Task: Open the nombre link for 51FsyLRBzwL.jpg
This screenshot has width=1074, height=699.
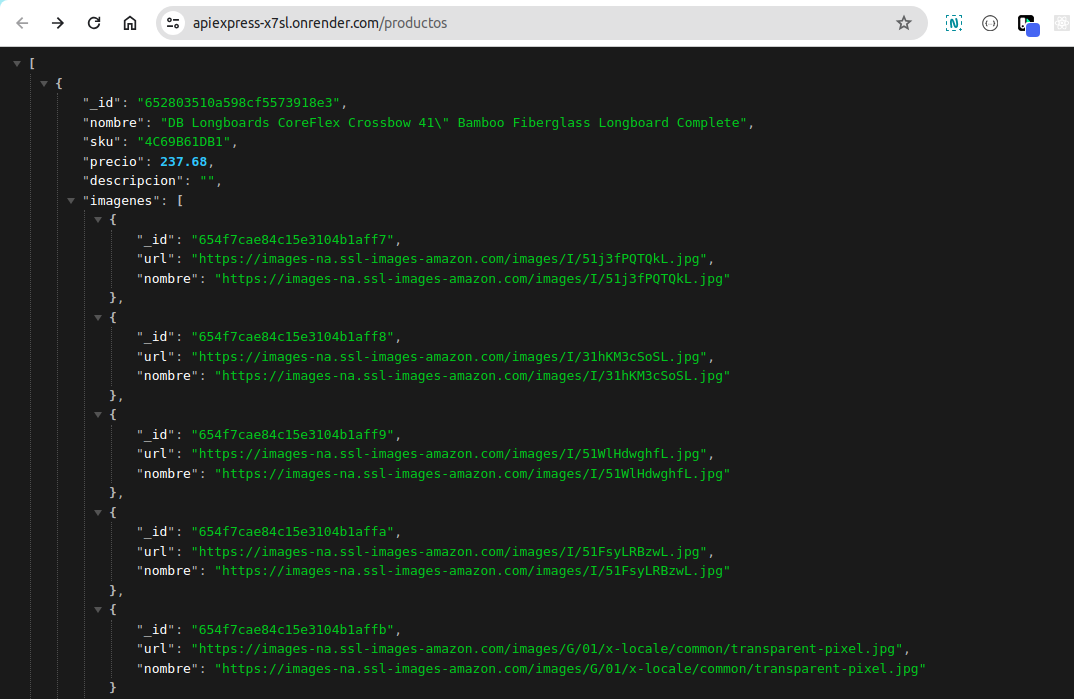Action: (x=473, y=571)
